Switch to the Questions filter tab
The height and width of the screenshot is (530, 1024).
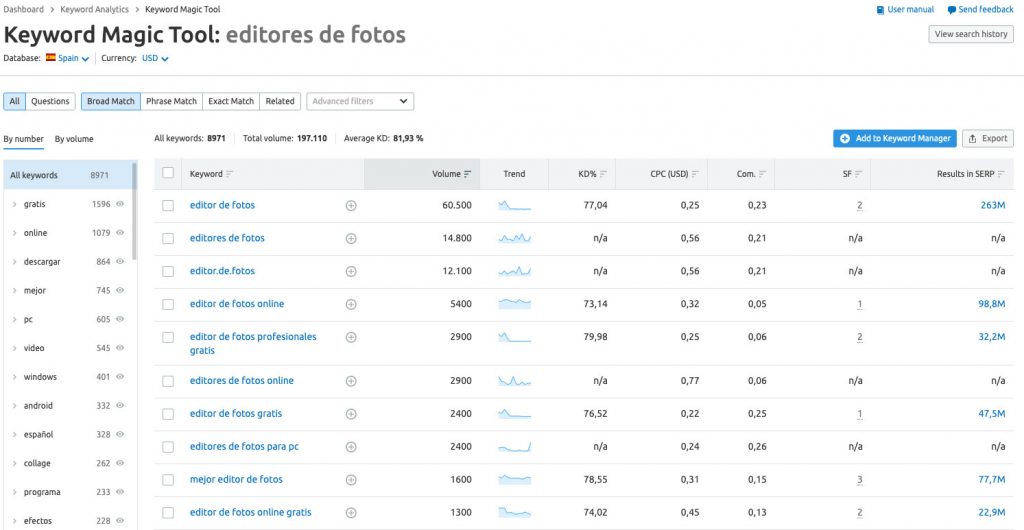50,101
